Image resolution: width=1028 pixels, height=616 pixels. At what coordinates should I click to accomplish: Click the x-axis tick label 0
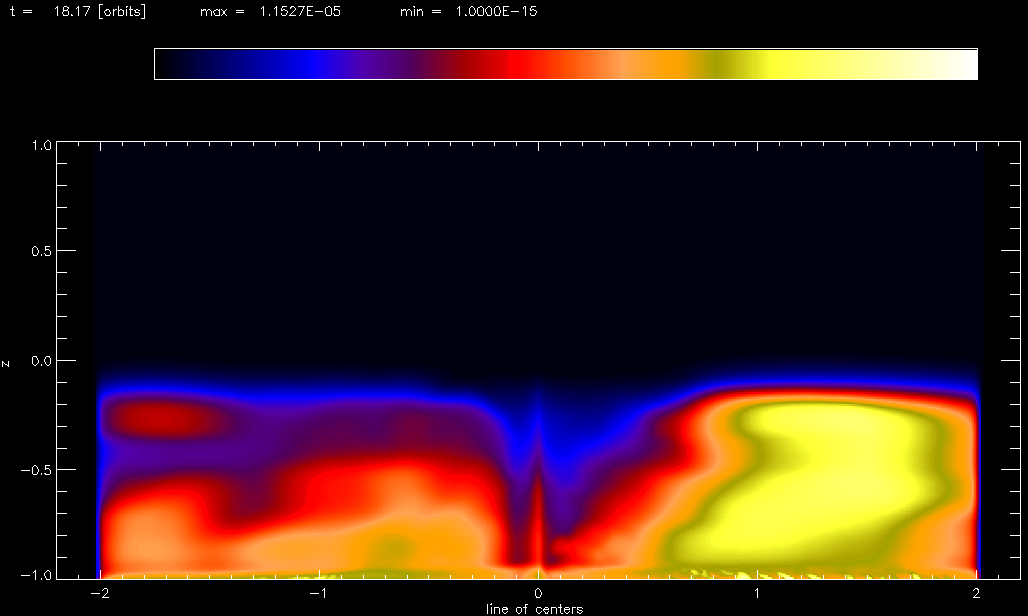tap(539, 594)
